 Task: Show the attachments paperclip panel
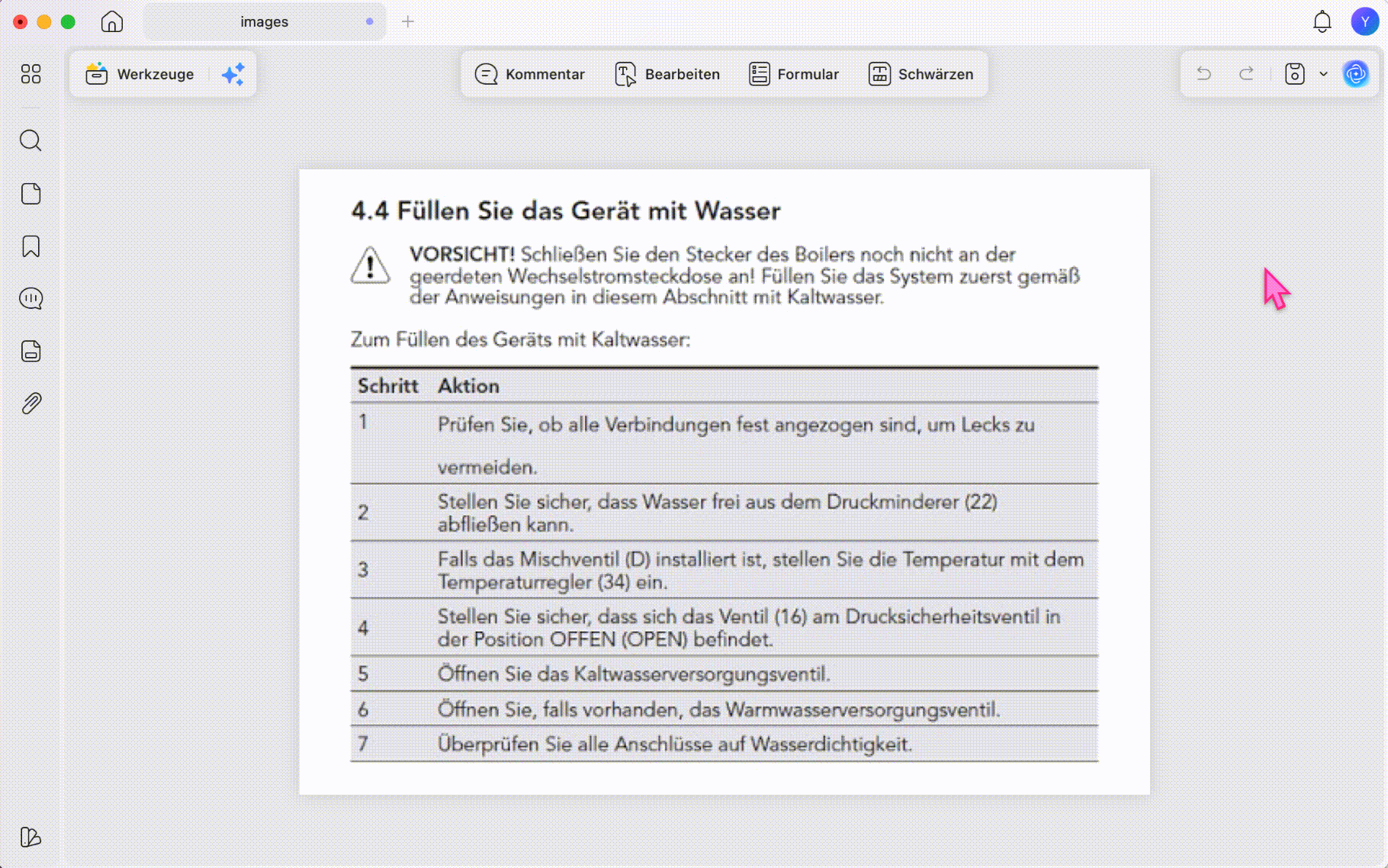31,403
